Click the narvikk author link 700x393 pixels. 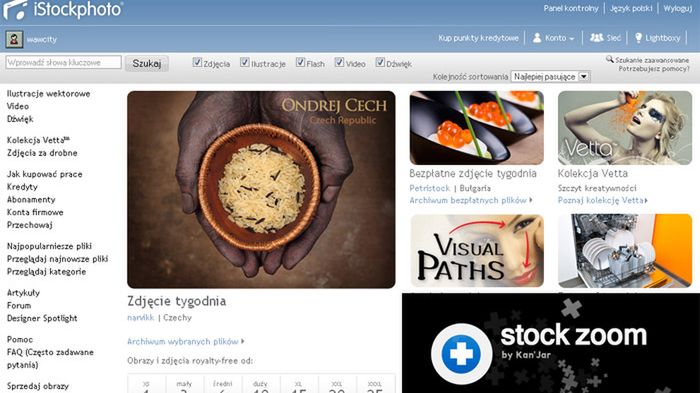coord(140,318)
